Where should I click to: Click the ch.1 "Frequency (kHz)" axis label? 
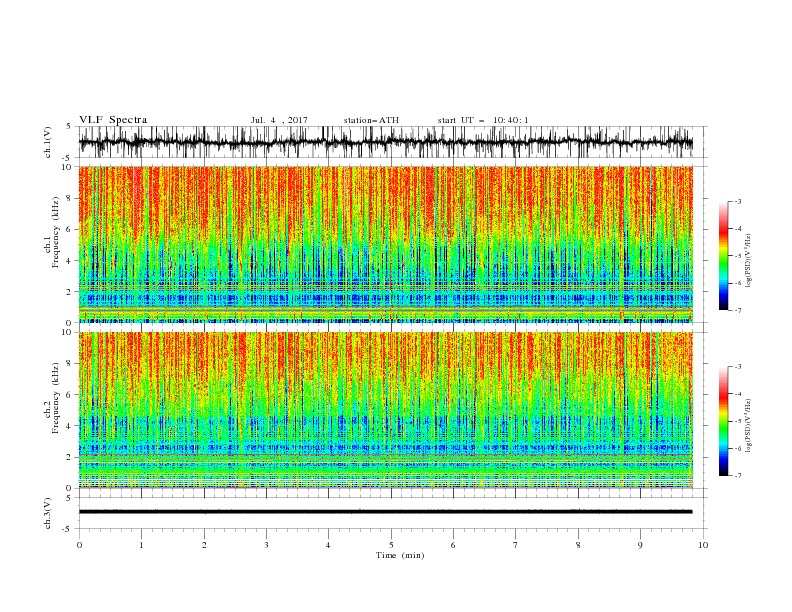[55, 233]
